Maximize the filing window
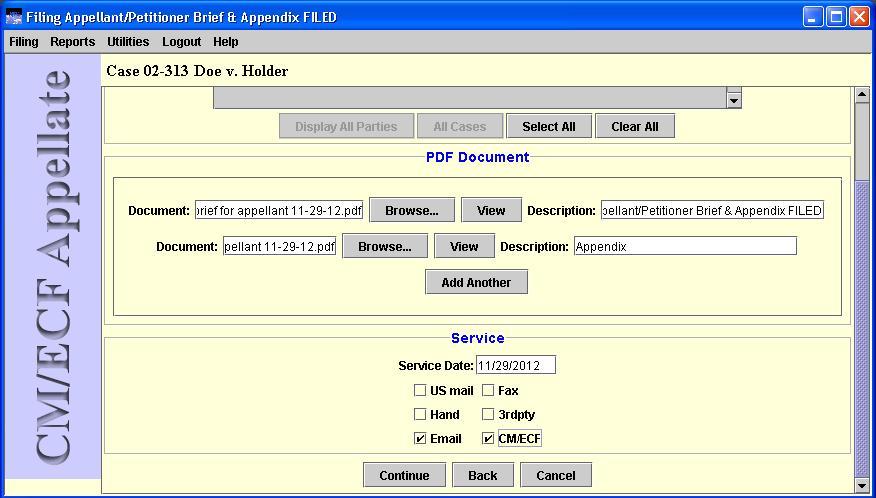This screenshot has width=876, height=498. [836, 17]
